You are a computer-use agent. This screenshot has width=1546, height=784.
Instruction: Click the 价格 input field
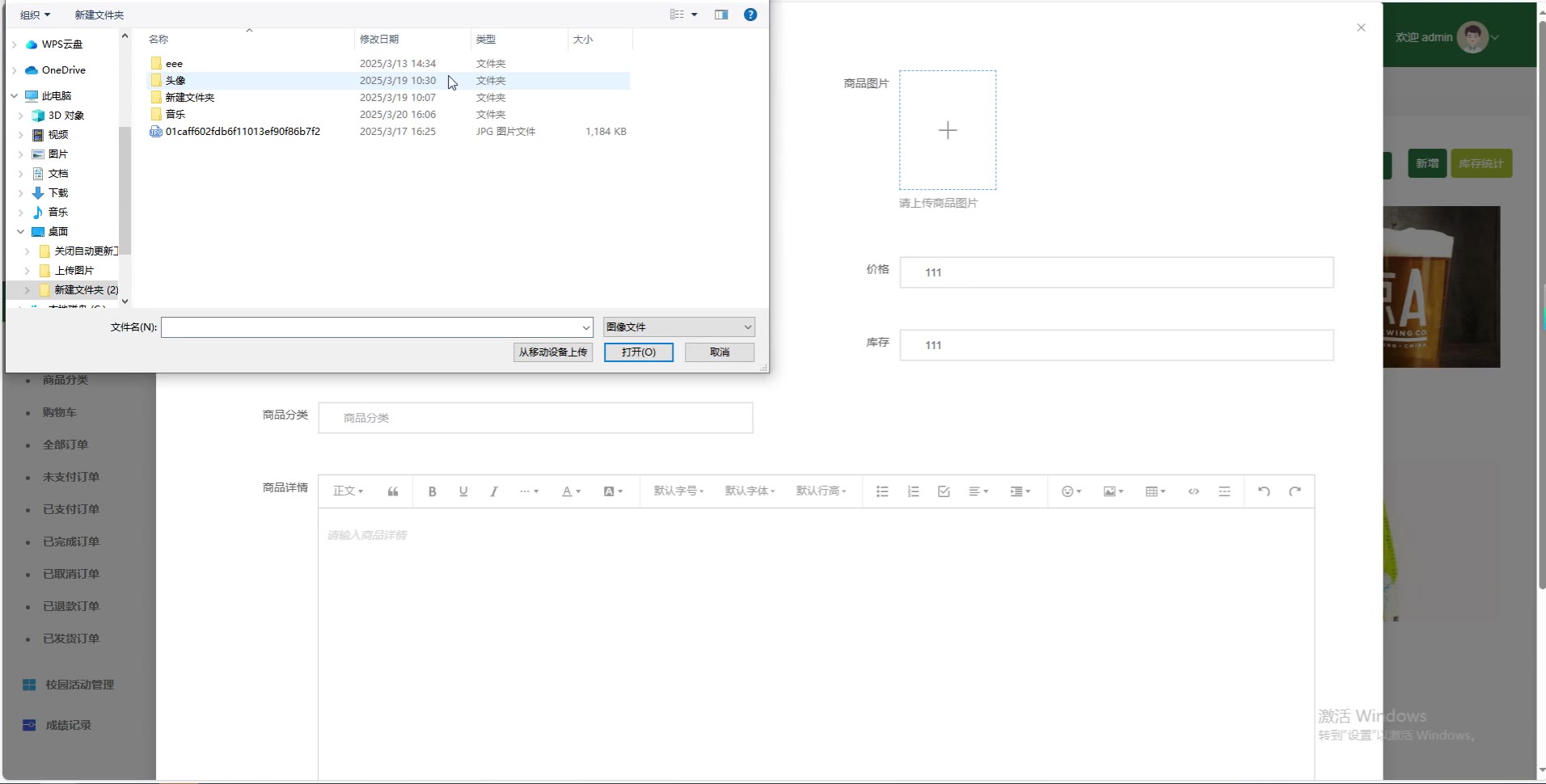1117,272
